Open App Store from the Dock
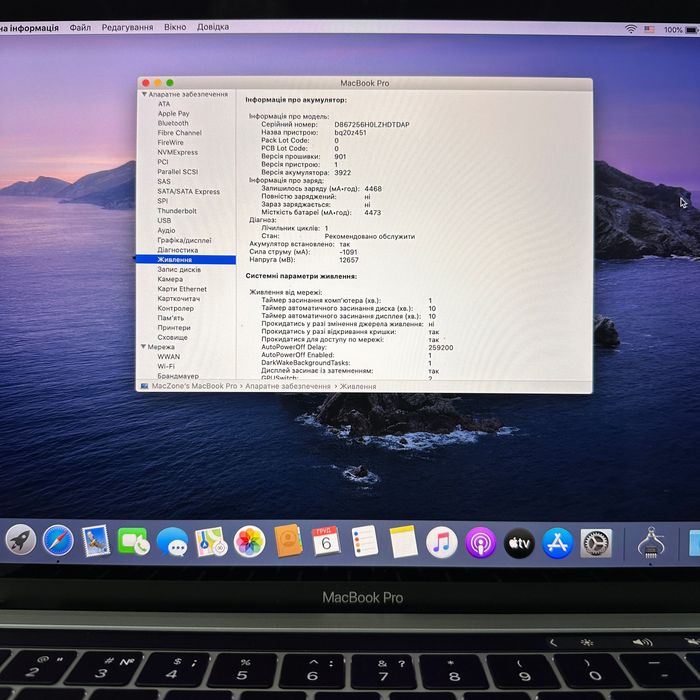Screen dimensions: 700x700 point(557,543)
